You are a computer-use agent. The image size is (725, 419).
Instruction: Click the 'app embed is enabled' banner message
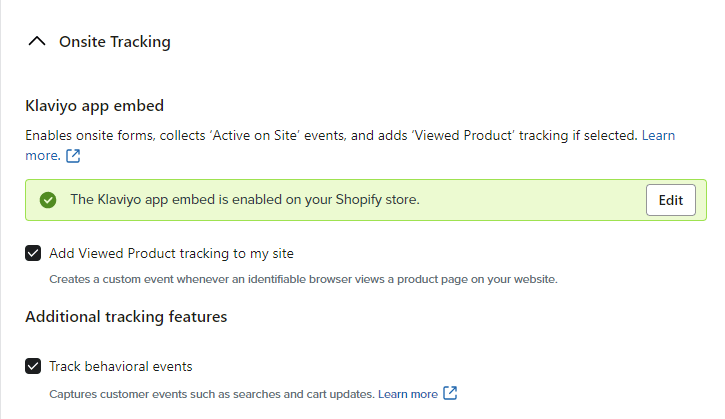(x=245, y=200)
